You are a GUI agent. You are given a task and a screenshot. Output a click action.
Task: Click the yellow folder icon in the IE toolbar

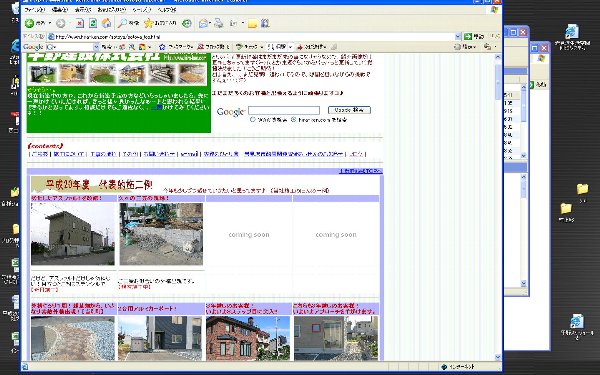(252, 24)
